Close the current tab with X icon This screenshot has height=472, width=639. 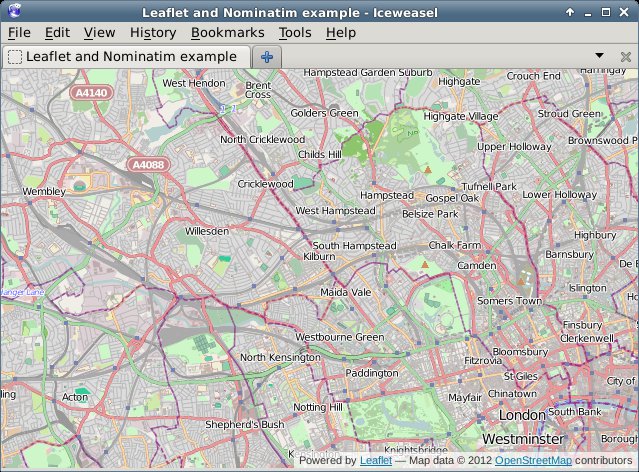pos(625,57)
